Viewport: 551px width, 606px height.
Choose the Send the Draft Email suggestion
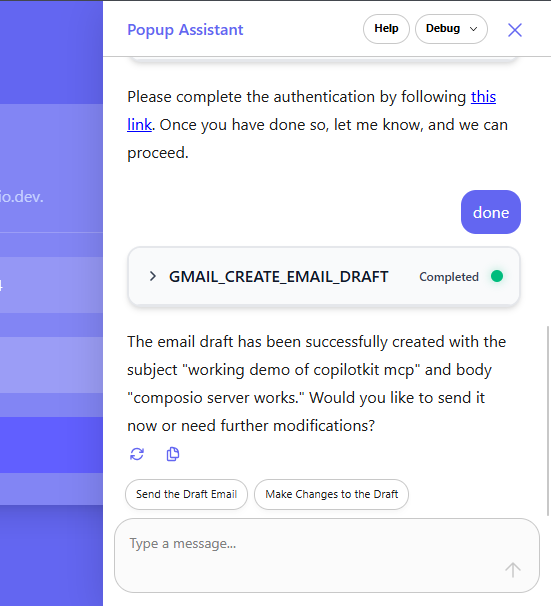pyautogui.click(x=186, y=494)
